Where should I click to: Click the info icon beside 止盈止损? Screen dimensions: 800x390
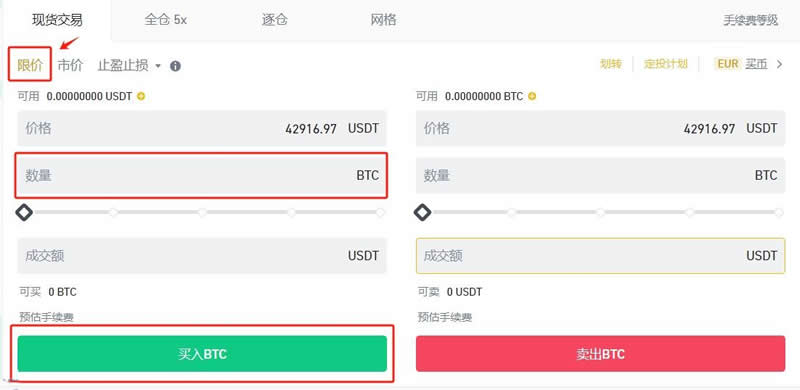click(x=176, y=66)
